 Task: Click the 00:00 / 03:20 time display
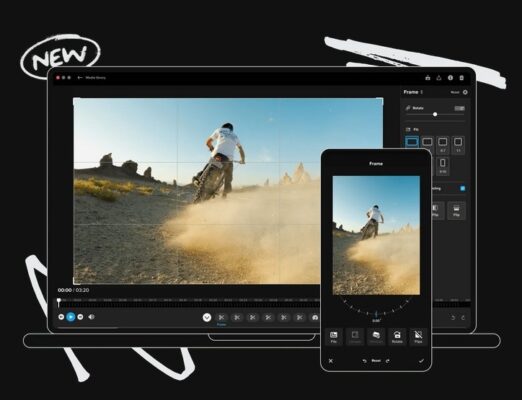[x=73, y=290]
